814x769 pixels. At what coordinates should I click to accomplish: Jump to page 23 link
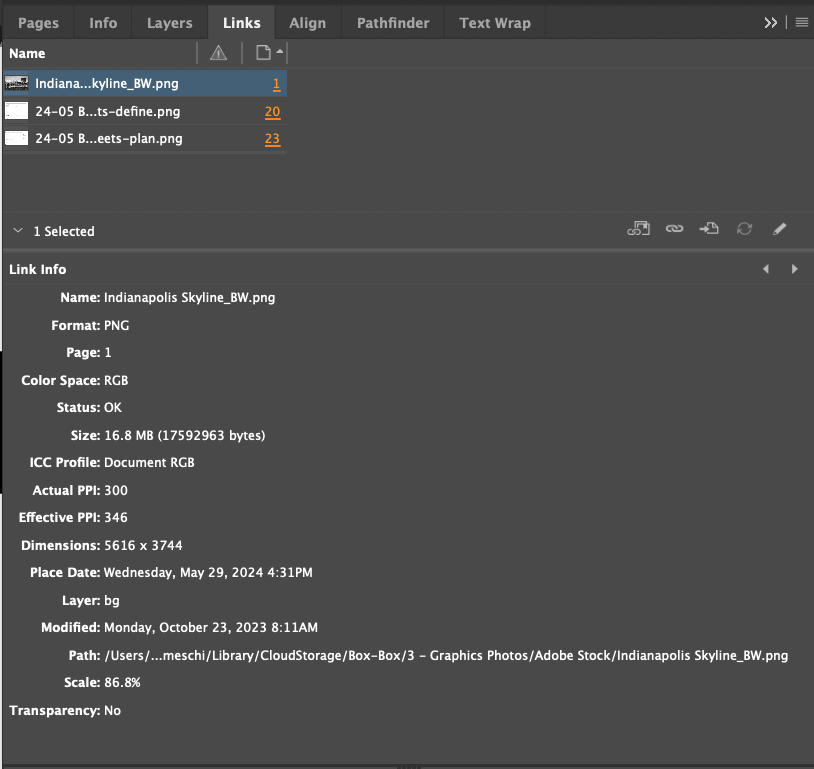[273, 139]
